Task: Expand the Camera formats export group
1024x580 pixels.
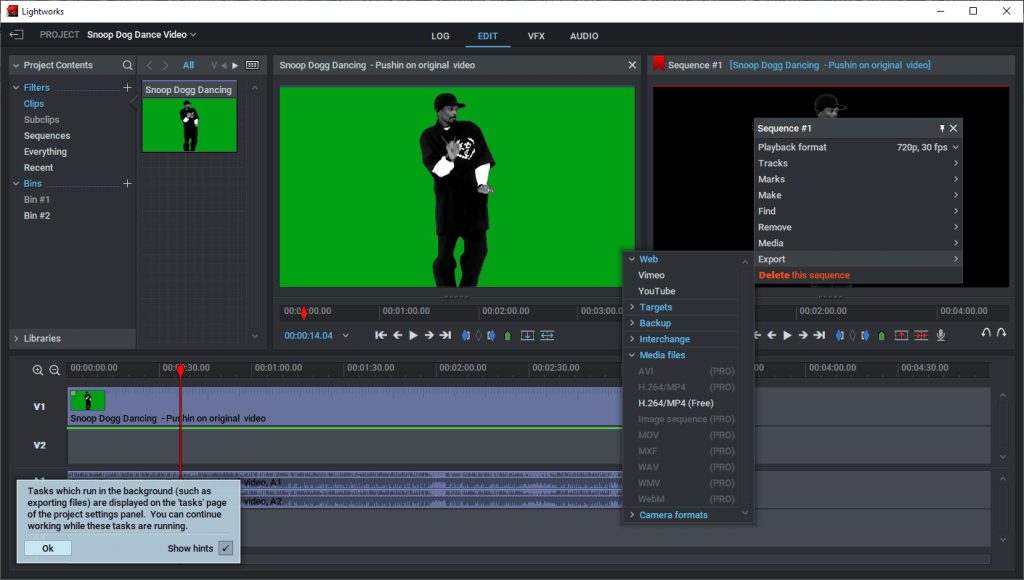Action: click(632, 515)
